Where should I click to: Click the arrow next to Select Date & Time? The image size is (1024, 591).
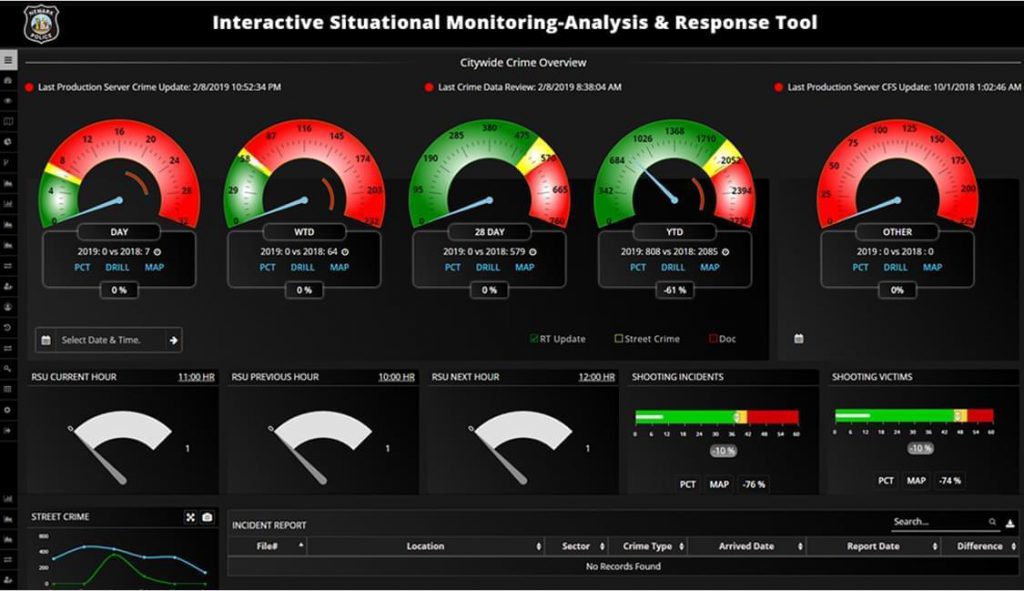[173, 340]
